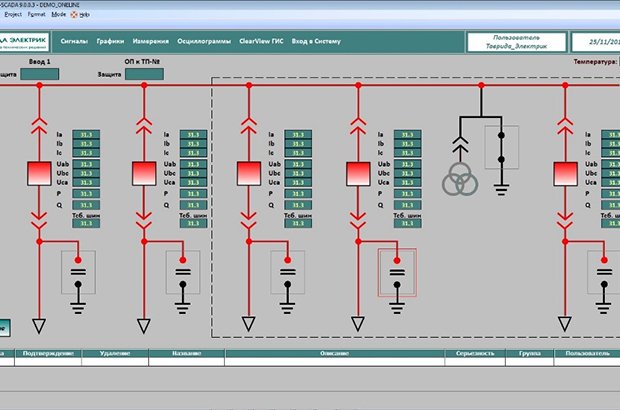Click the Q value of ОП к ТП-№ feeder
This screenshot has height=410, width=620.
(x=193, y=205)
